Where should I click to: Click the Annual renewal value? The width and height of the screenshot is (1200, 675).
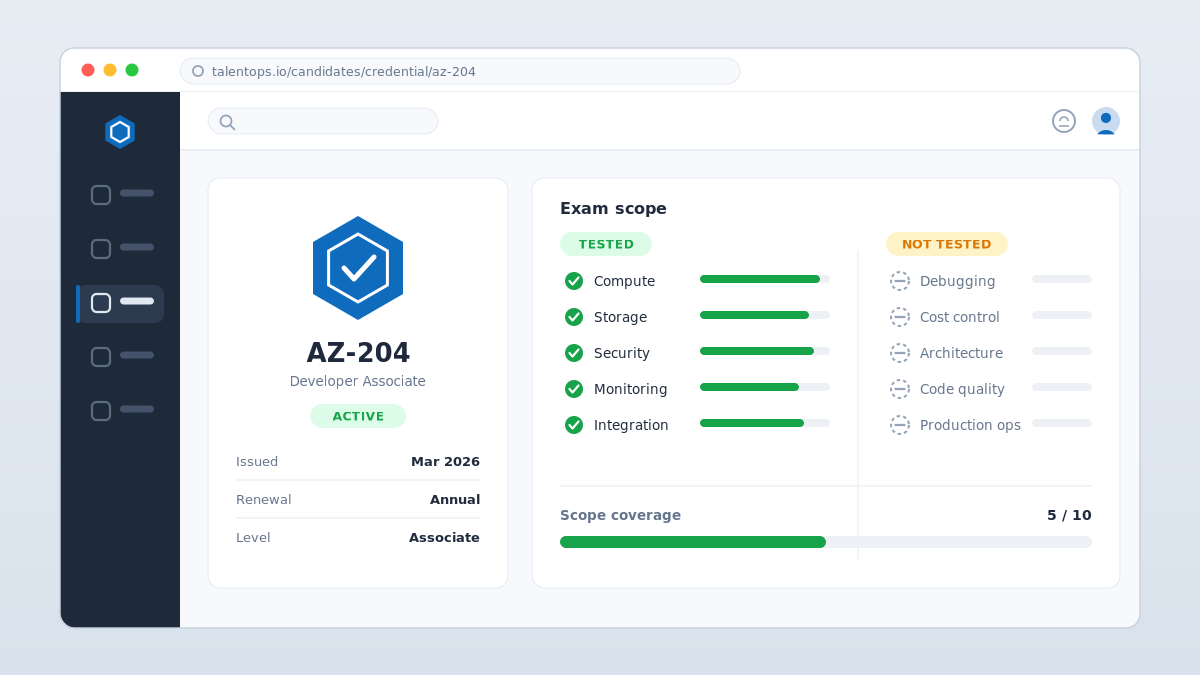point(455,500)
